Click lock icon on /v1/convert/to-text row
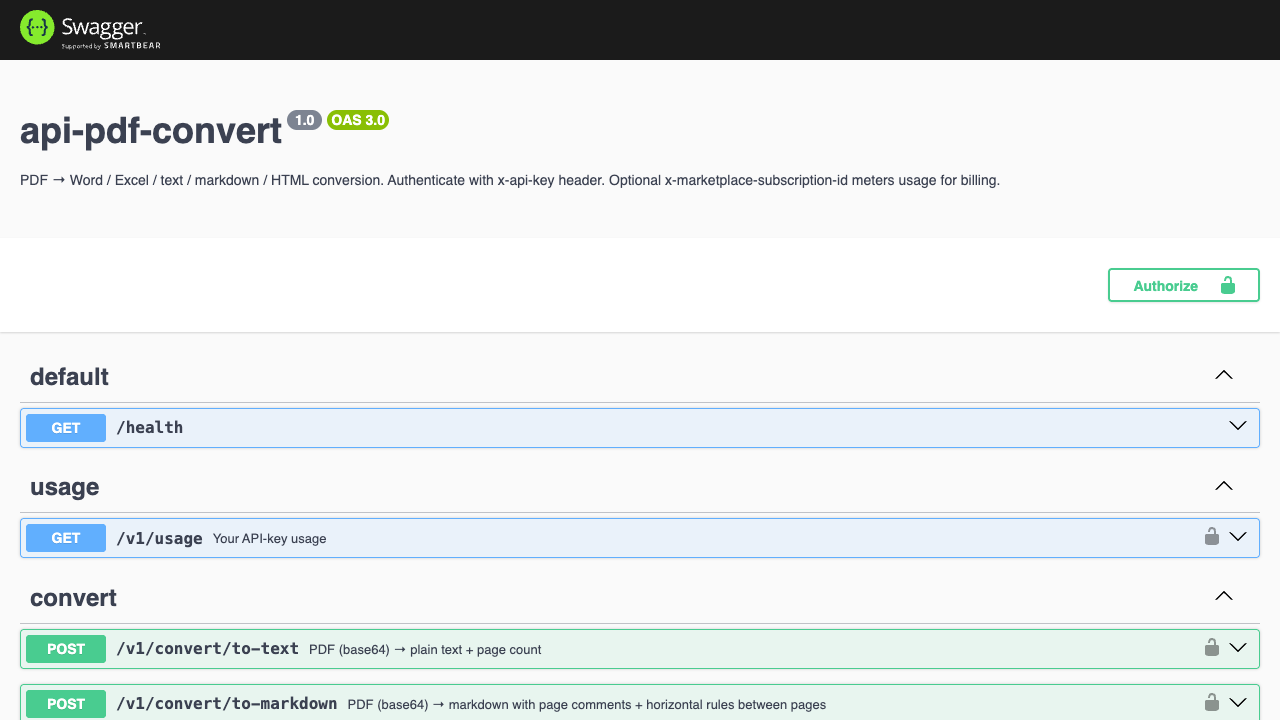The image size is (1280, 720). tap(1212, 648)
